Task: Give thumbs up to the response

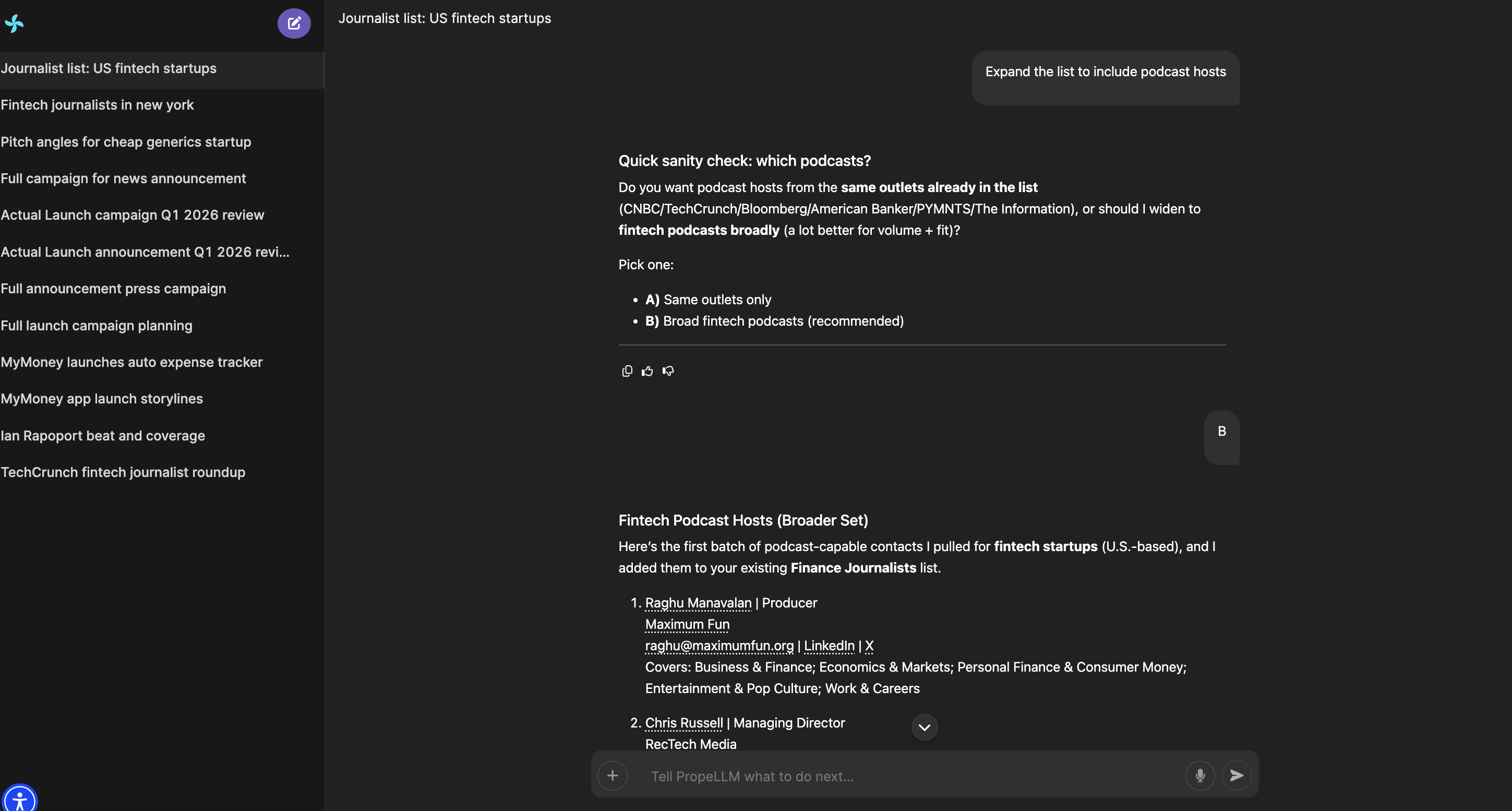Action: pyautogui.click(x=647, y=371)
